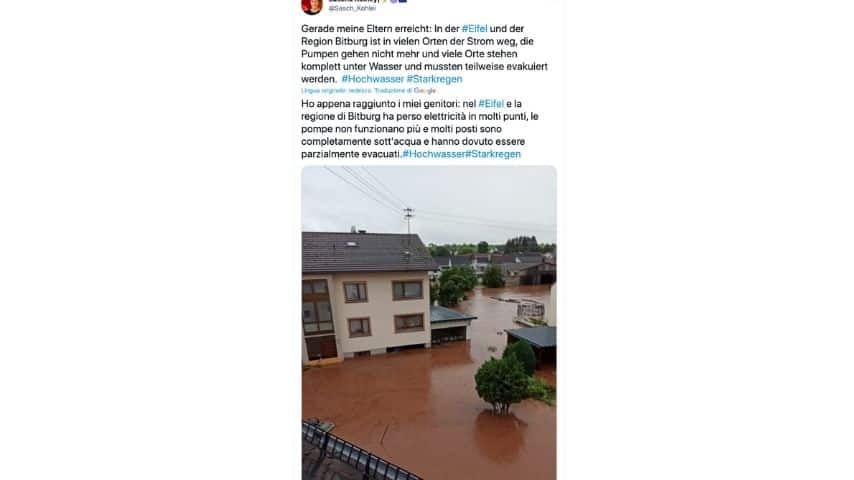Open the flooded village photo attachment
Viewport: 854px width, 480px height.
[x=429, y=323]
